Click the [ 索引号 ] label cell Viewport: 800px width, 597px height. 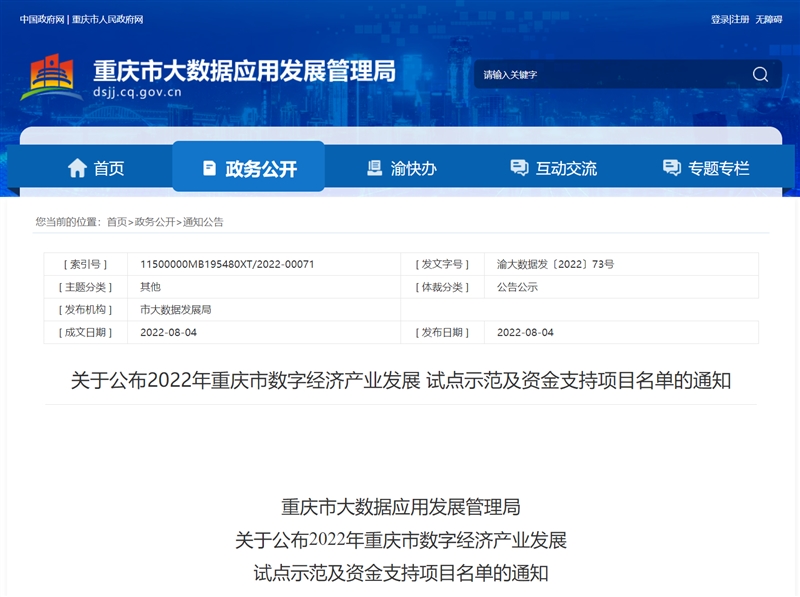tap(85, 264)
